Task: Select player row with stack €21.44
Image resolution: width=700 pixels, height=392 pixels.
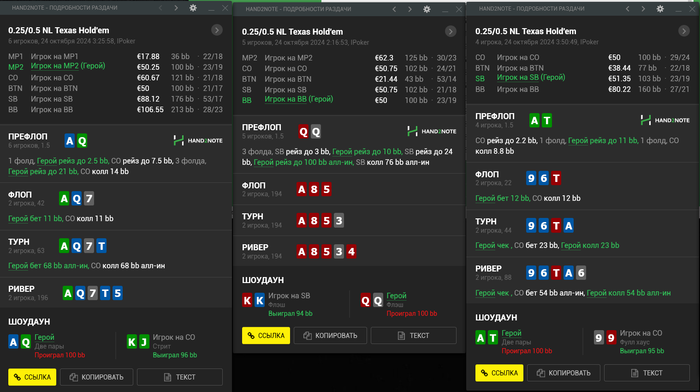Action: (349, 79)
